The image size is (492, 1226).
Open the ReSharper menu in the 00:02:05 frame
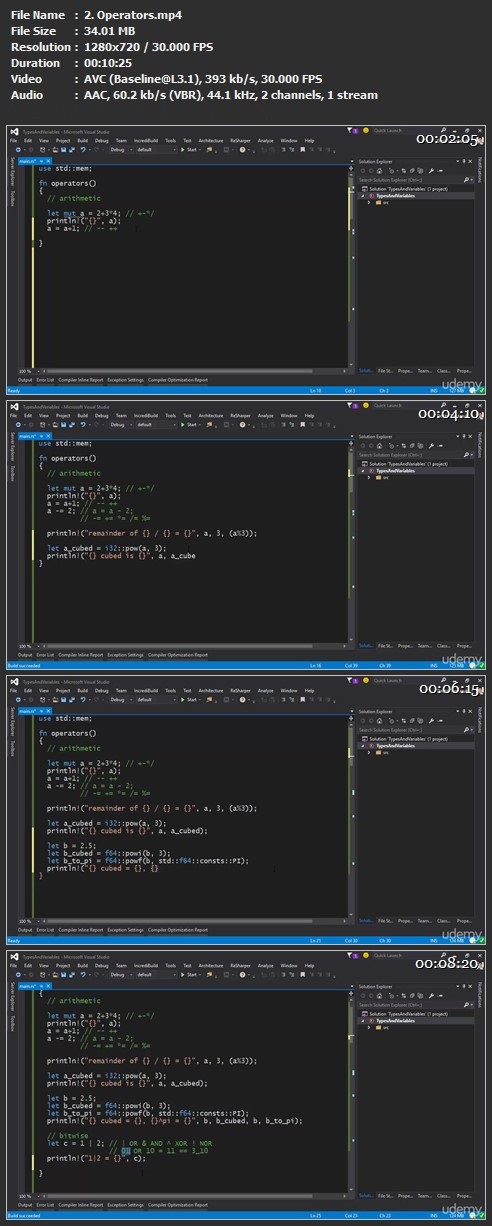coord(241,139)
